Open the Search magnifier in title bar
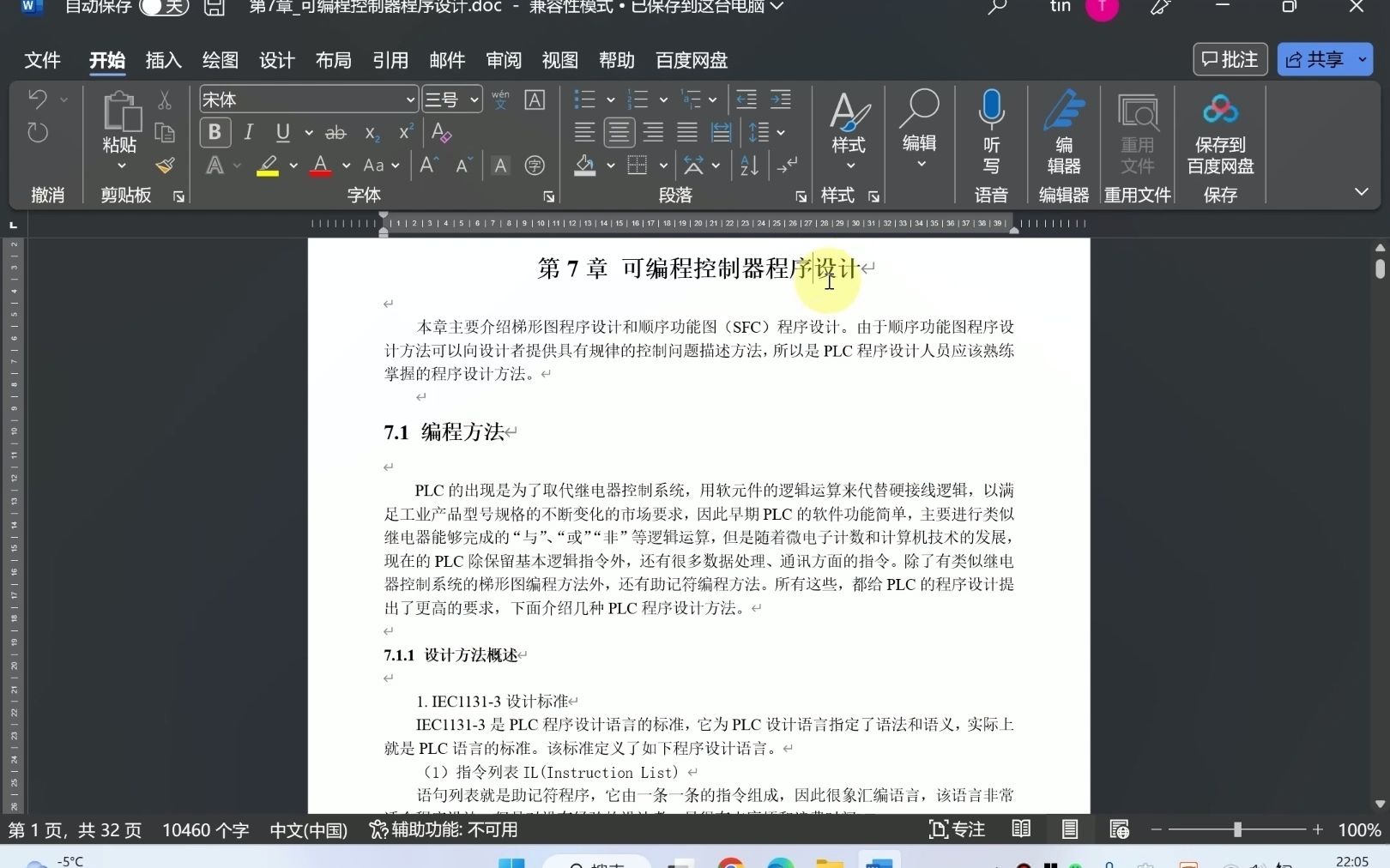The image size is (1390, 868). pos(996,7)
